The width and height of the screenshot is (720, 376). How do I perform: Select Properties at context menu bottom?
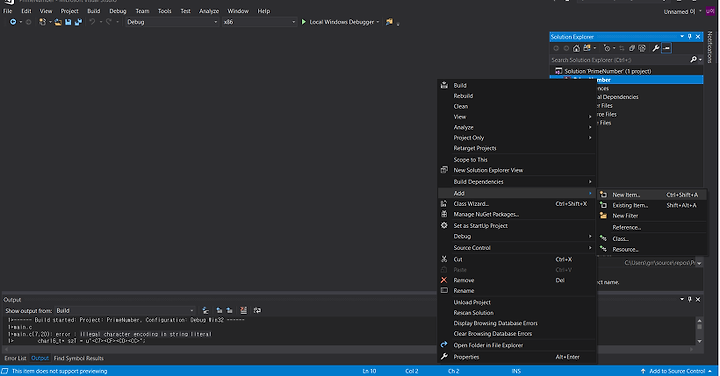click(x=517, y=357)
